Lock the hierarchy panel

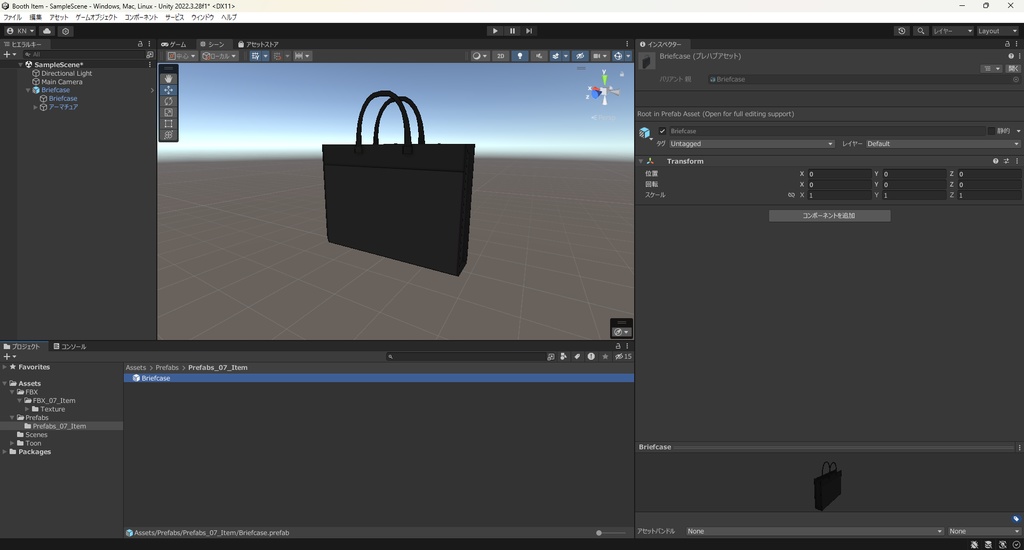140,44
